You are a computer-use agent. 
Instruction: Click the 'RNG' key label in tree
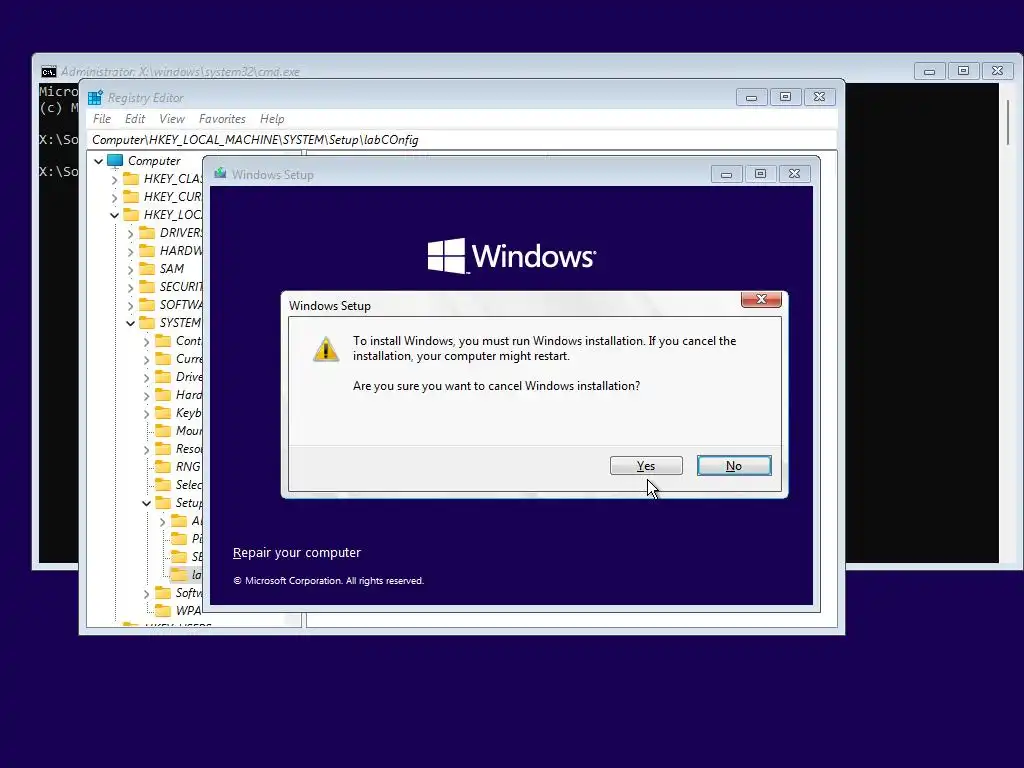(188, 466)
